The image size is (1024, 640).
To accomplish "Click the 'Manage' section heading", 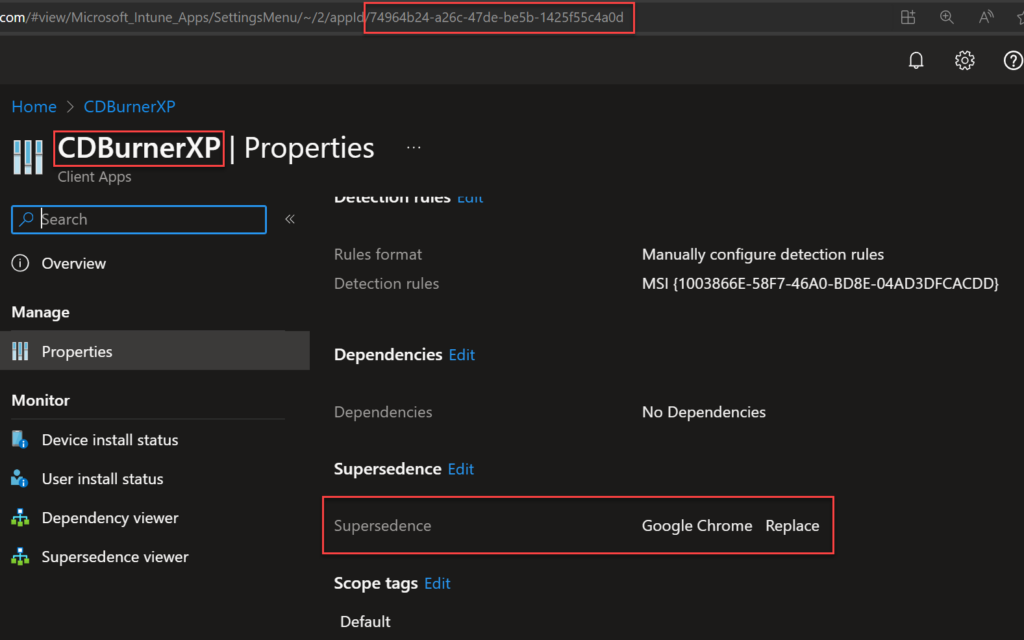I will (40, 312).
